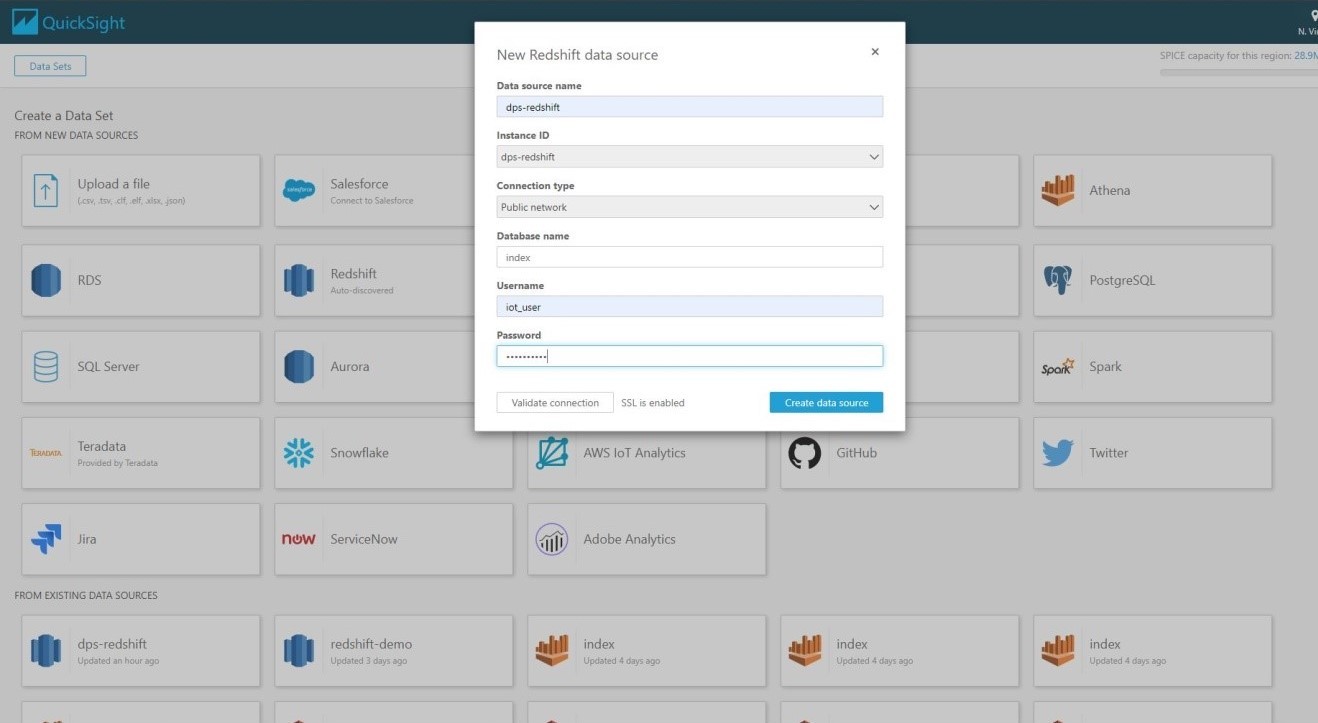Pick the auto-discovered Redshift icon

point(299,280)
